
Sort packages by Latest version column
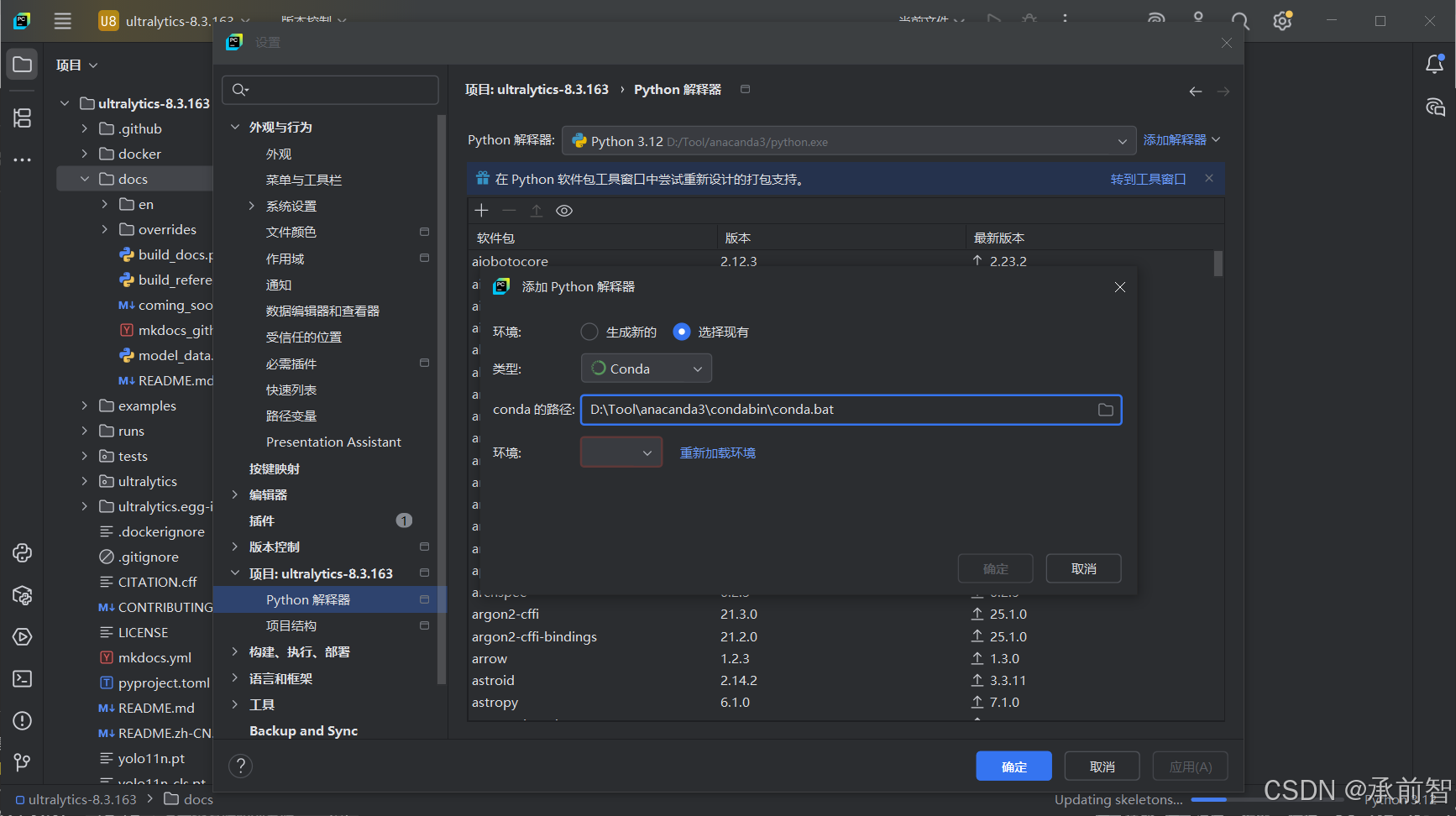tap(998, 238)
